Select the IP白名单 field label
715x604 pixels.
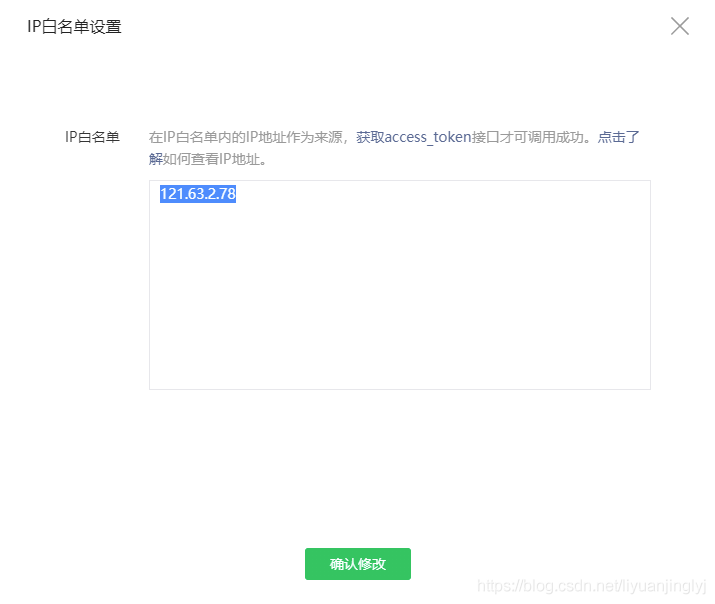[x=92, y=137]
